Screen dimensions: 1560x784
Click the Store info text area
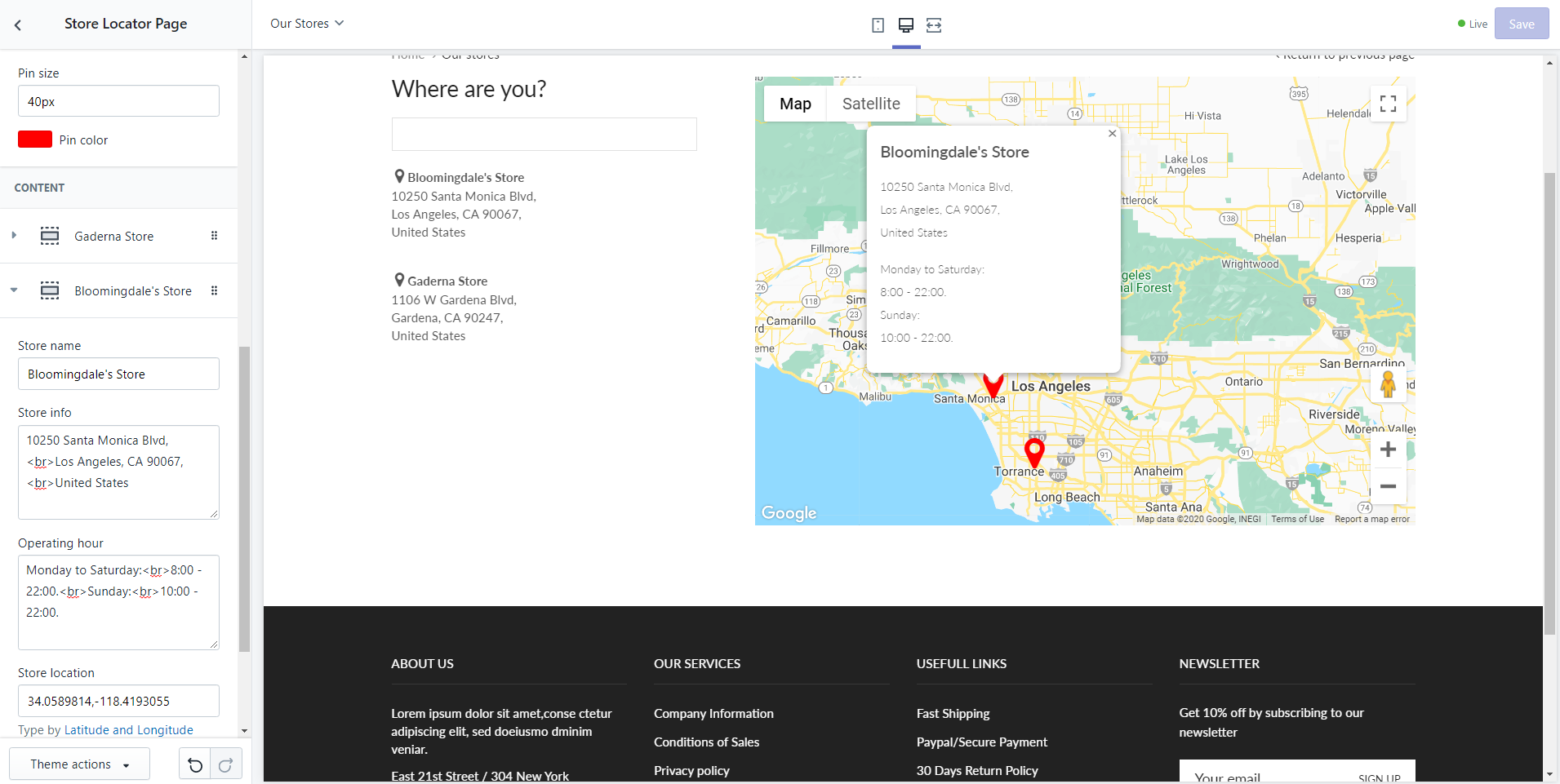pos(118,472)
